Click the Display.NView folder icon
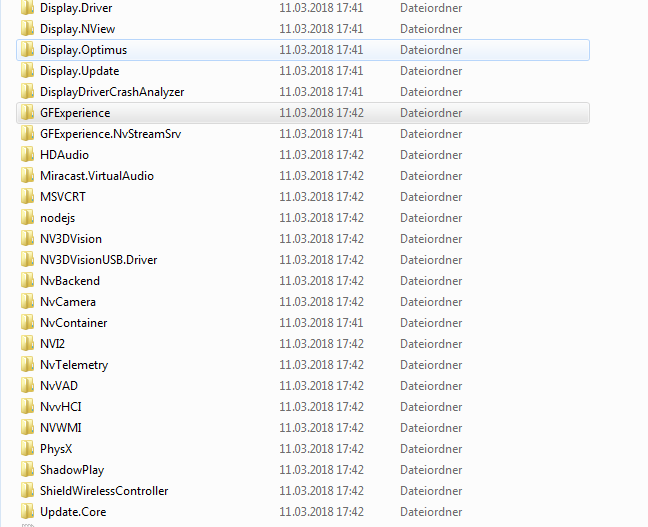 click(27, 29)
